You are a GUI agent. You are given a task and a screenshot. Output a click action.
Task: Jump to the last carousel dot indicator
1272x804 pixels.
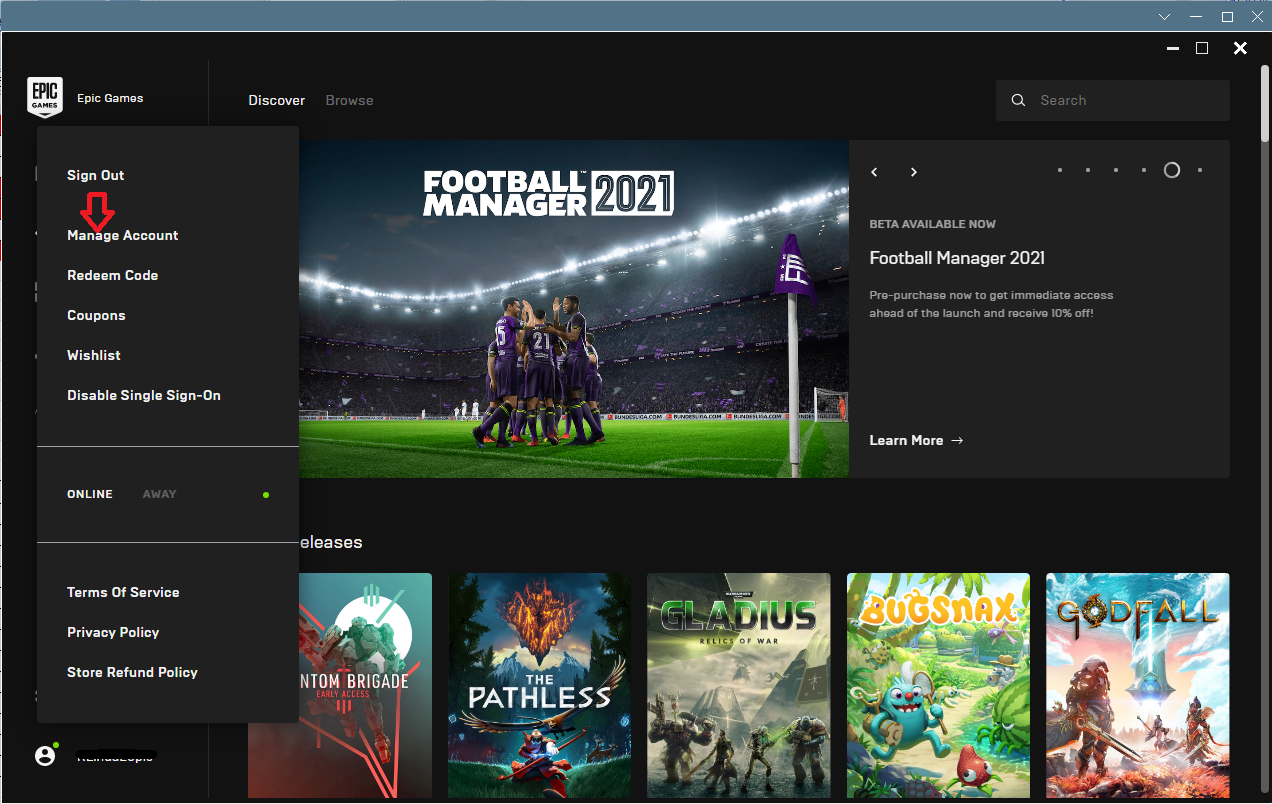1200,170
